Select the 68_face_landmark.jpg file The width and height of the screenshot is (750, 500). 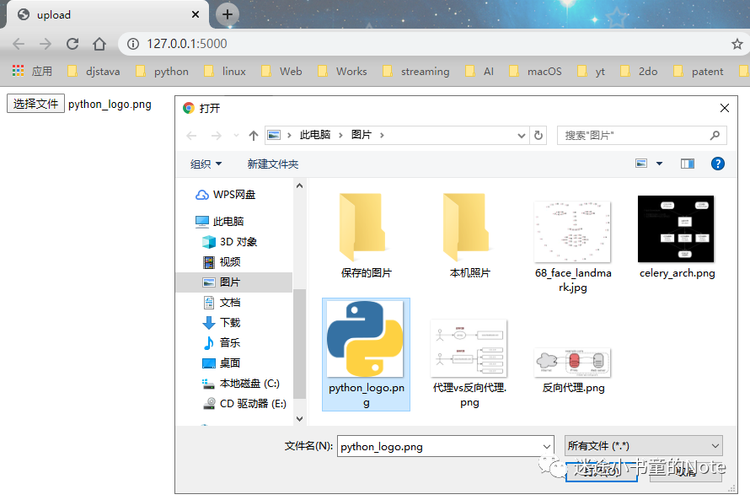(573, 245)
